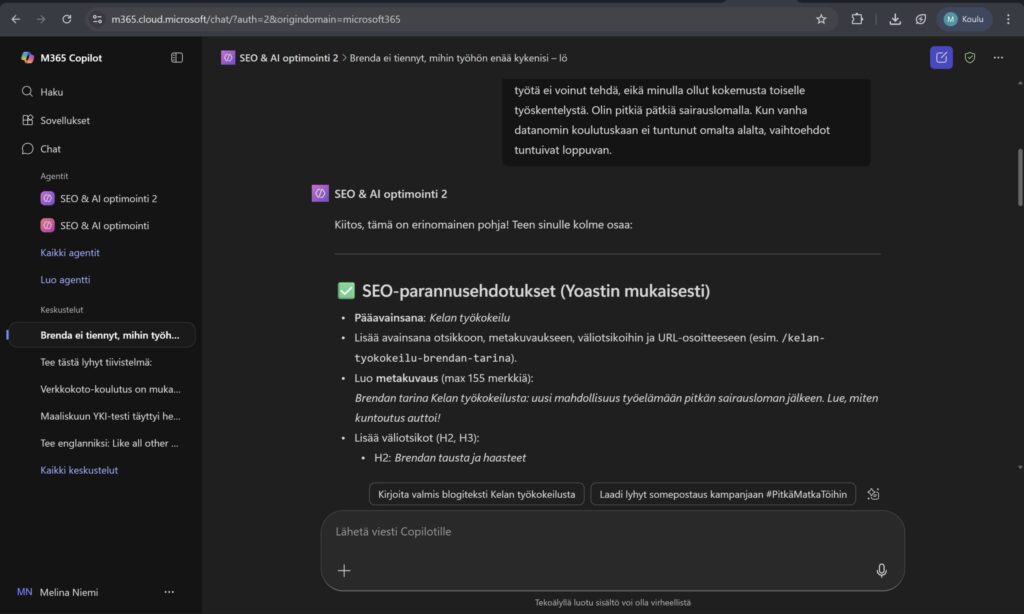Screen dimensions: 1024x614
Task: Select Chat in the sidebar
Action: [x=50, y=149]
